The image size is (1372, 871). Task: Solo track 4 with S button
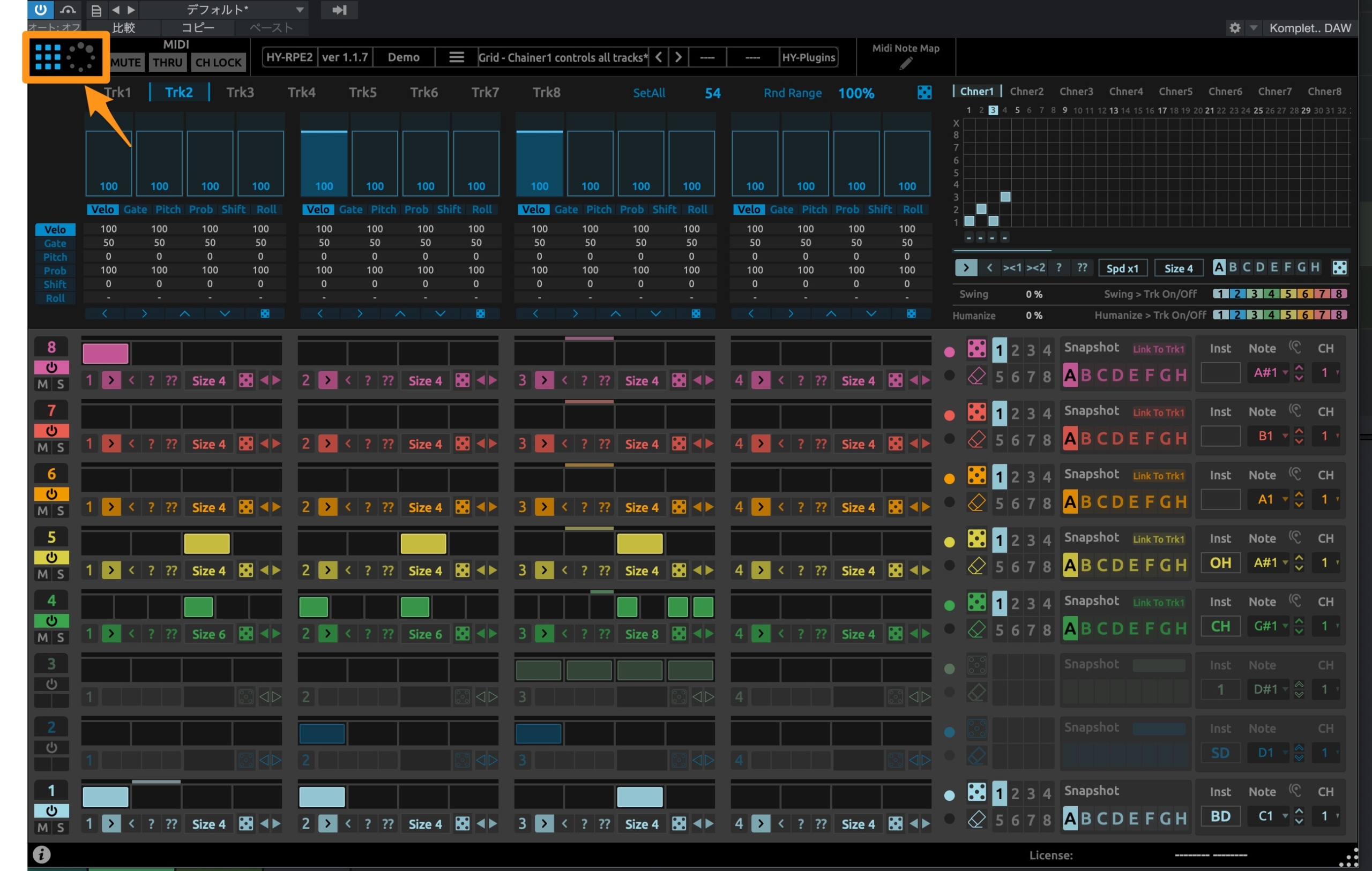coord(61,637)
